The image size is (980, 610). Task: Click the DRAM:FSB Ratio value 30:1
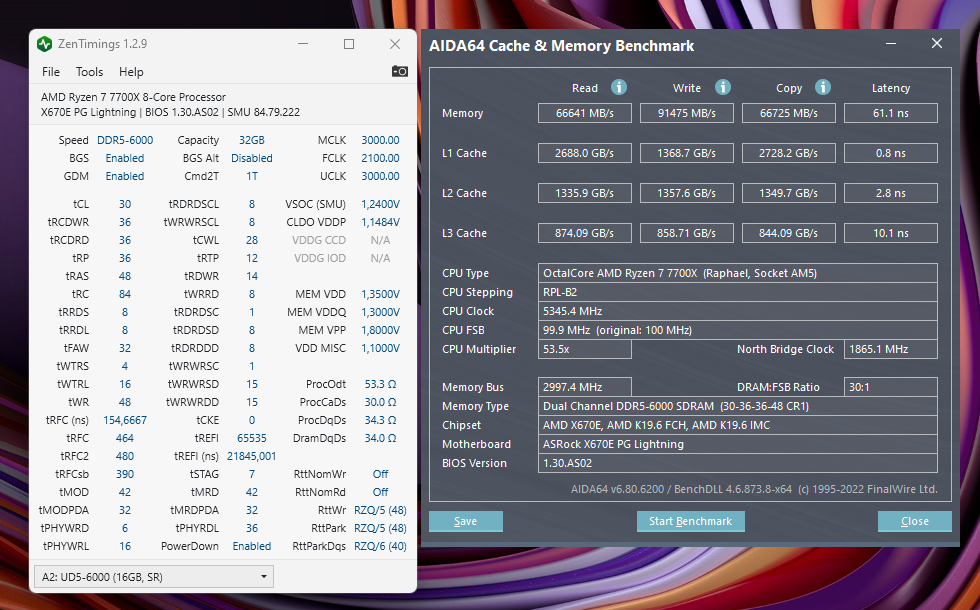click(891, 387)
